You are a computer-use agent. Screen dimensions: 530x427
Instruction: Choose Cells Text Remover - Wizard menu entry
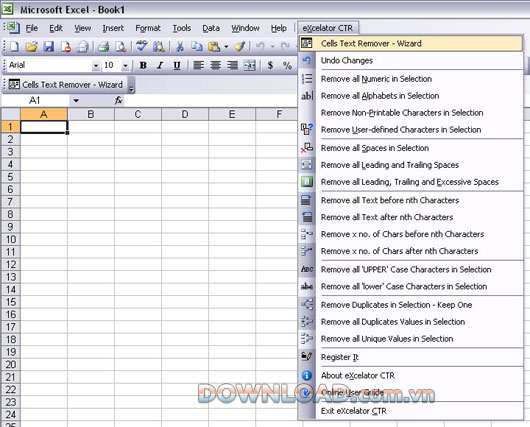(411, 43)
